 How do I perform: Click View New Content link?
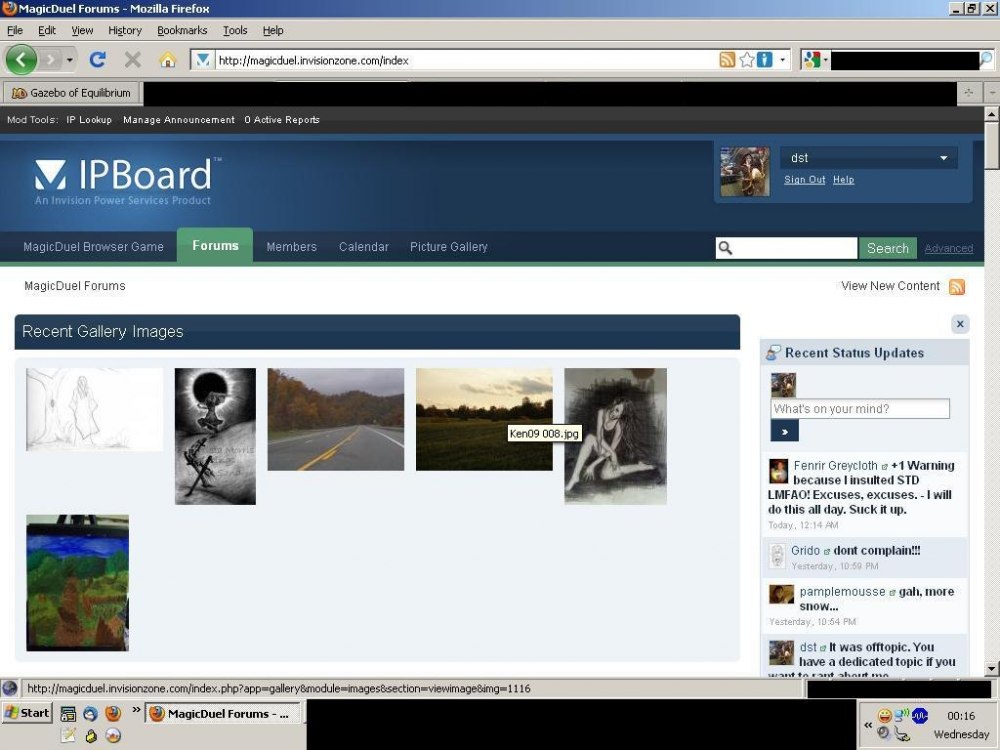pyautogui.click(x=890, y=286)
